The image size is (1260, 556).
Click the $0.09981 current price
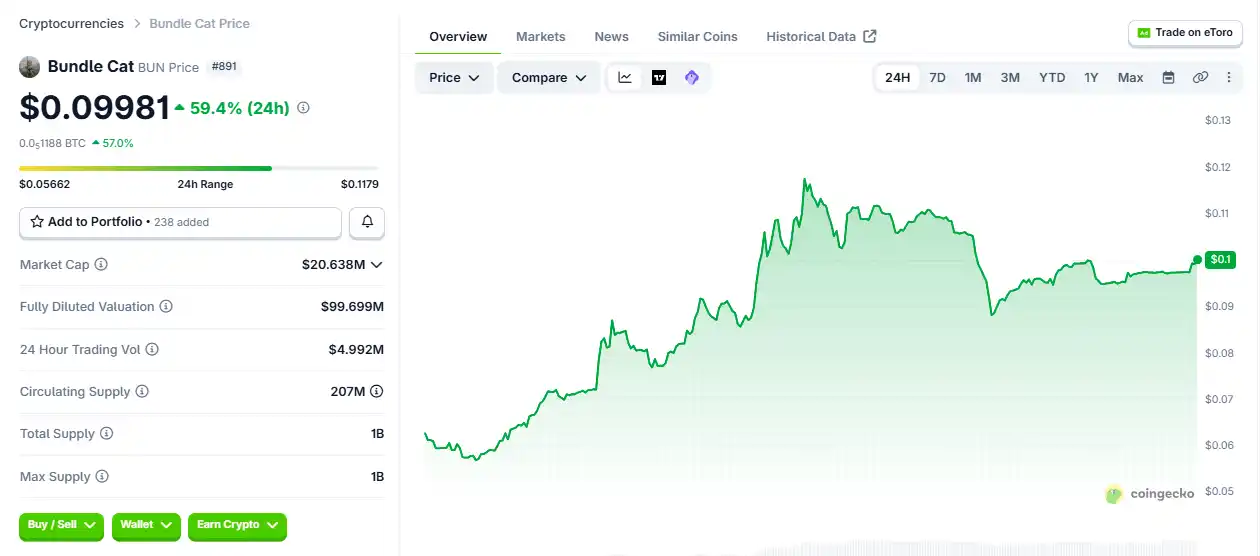(94, 108)
